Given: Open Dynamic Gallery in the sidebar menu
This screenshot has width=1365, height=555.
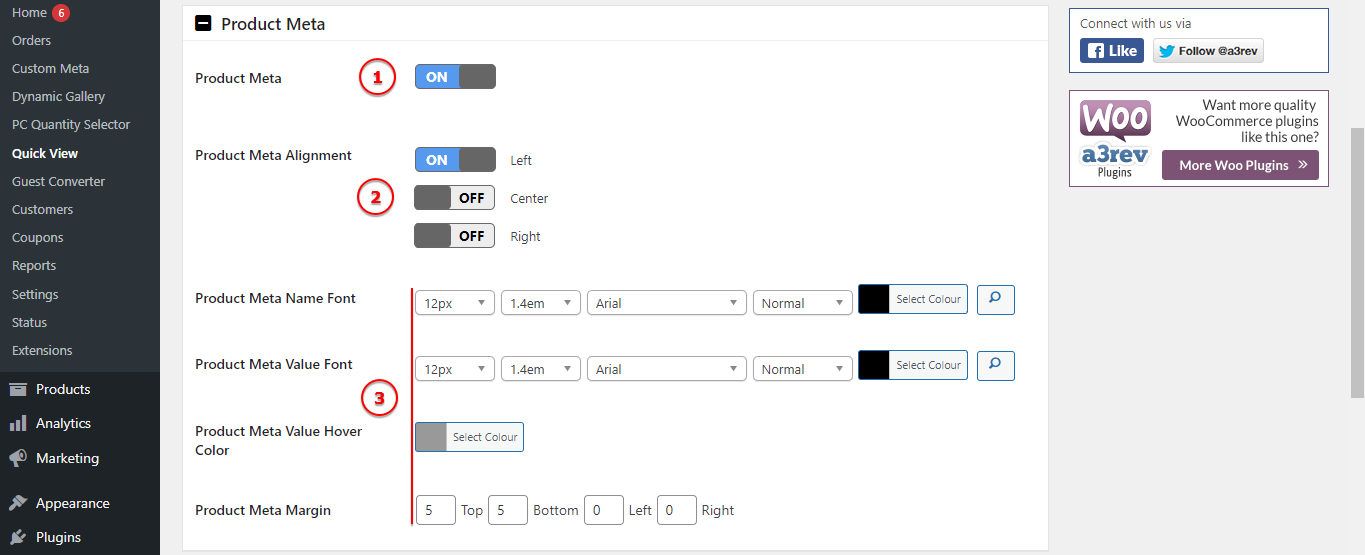Looking at the screenshot, I should point(58,97).
